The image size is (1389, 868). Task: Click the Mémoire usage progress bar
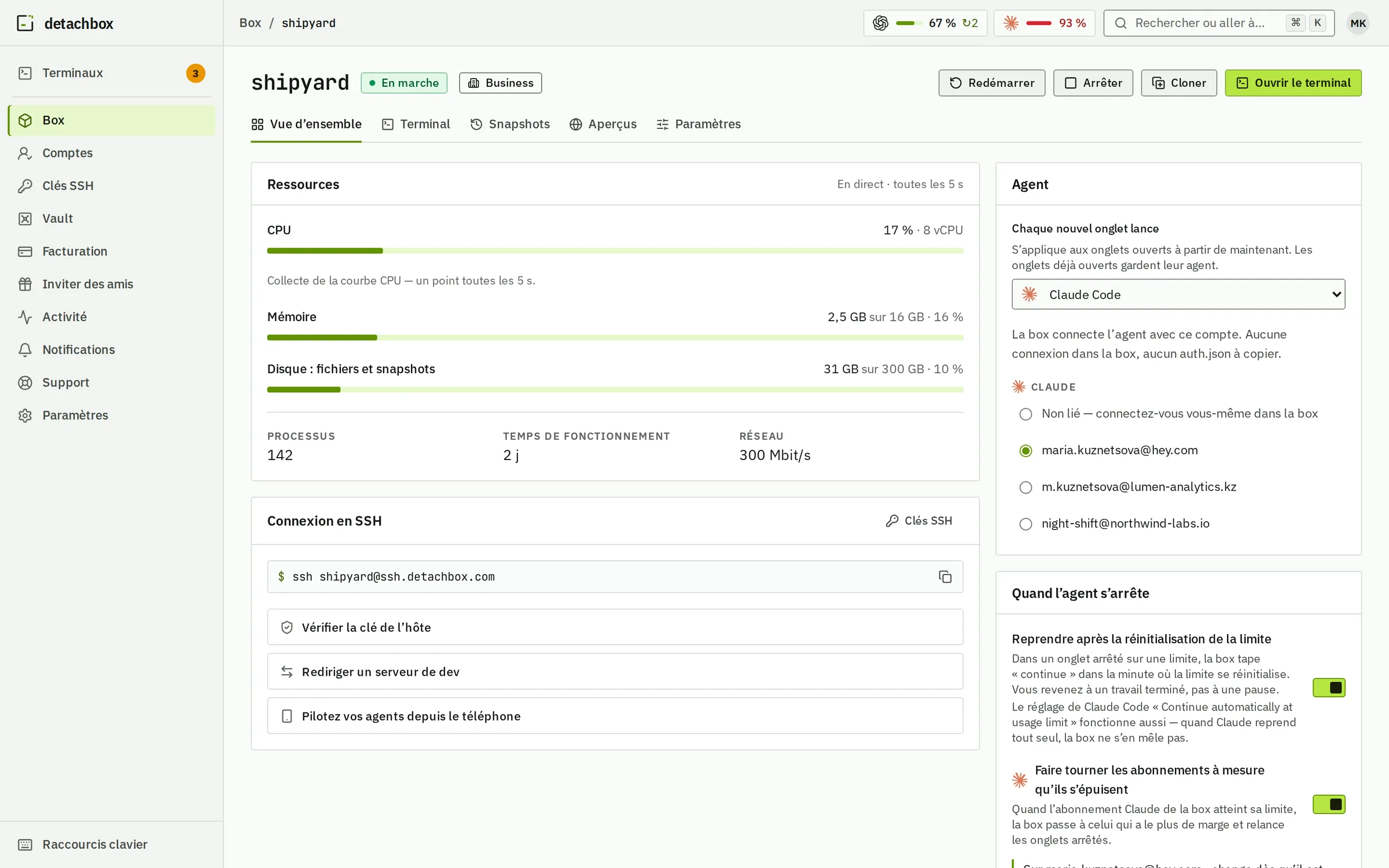coord(615,337)
